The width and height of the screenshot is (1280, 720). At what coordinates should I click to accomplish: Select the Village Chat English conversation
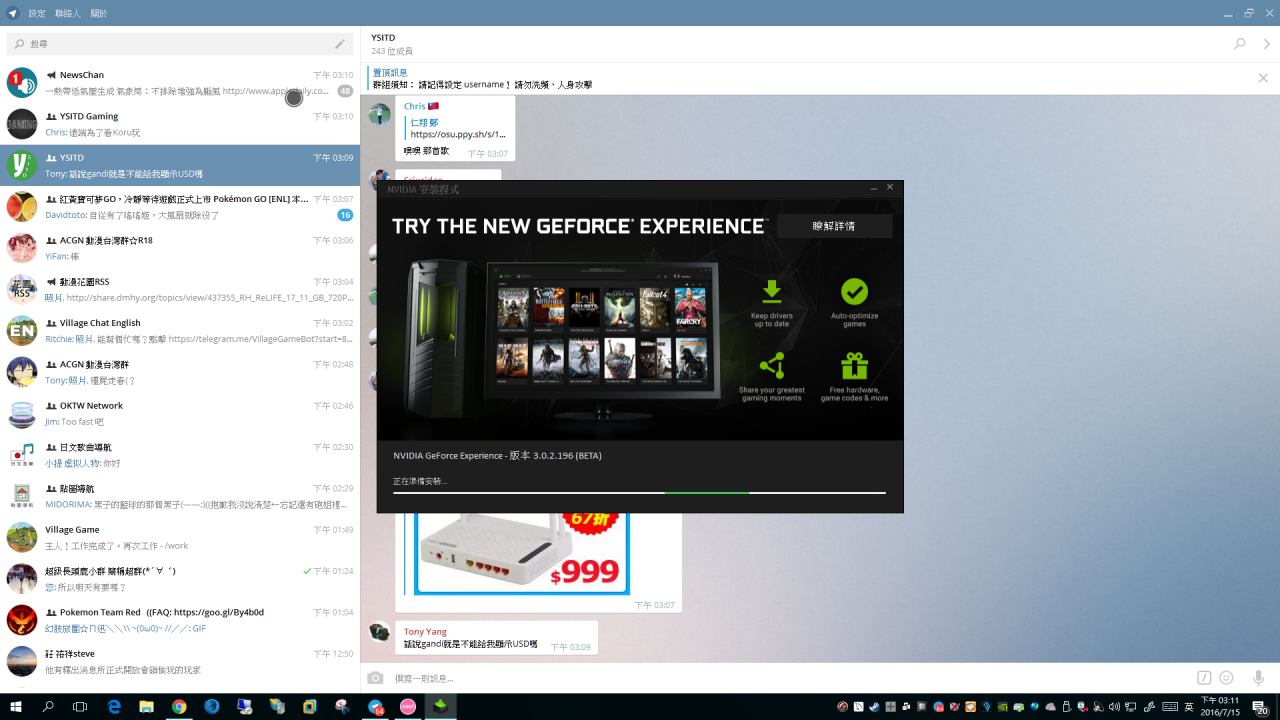click(x=180, y=331)
